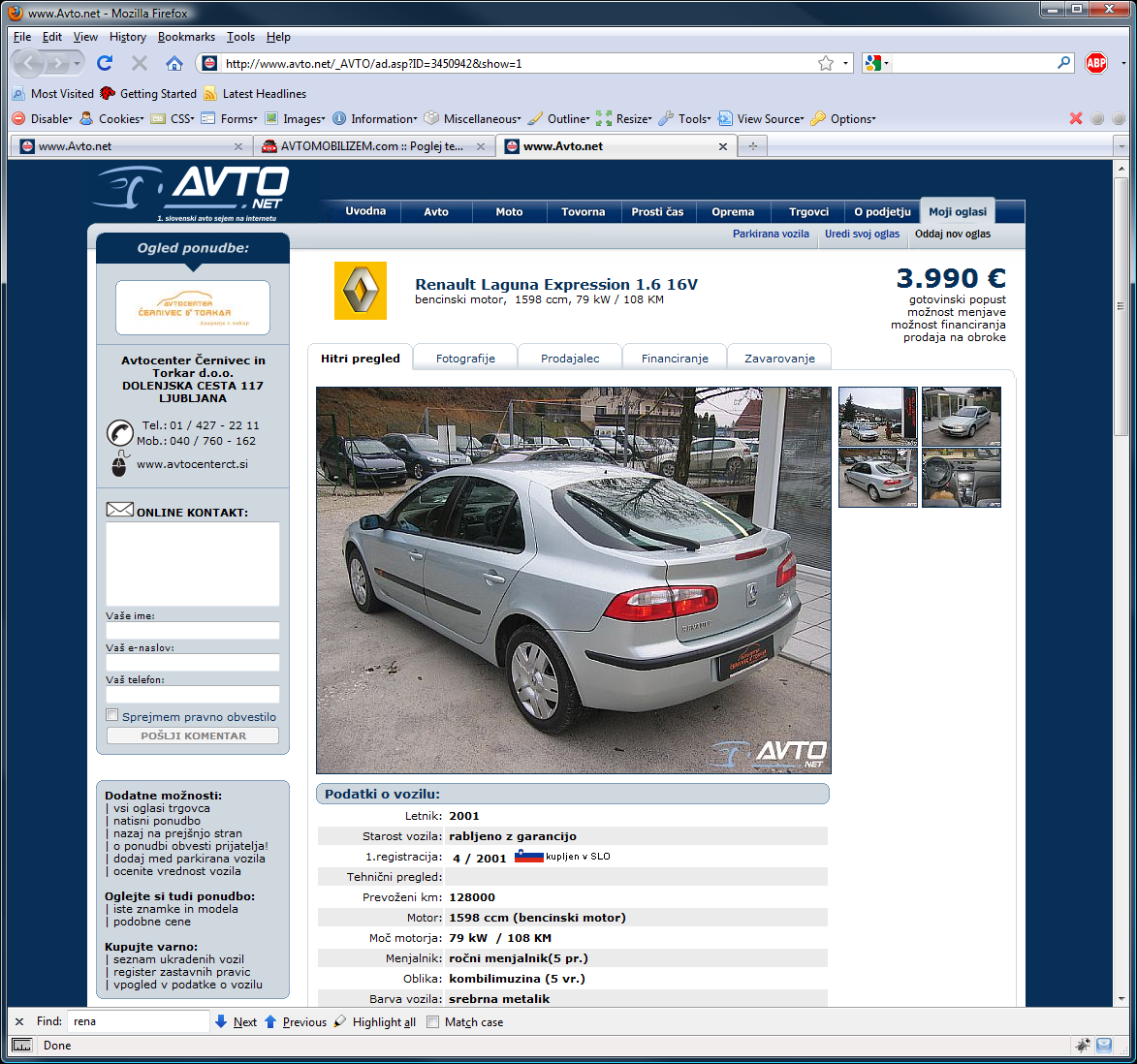1137x1064 pixels.
Task: View the front-side car thumbnail under canopy
Action: click(x=962, y=416)
